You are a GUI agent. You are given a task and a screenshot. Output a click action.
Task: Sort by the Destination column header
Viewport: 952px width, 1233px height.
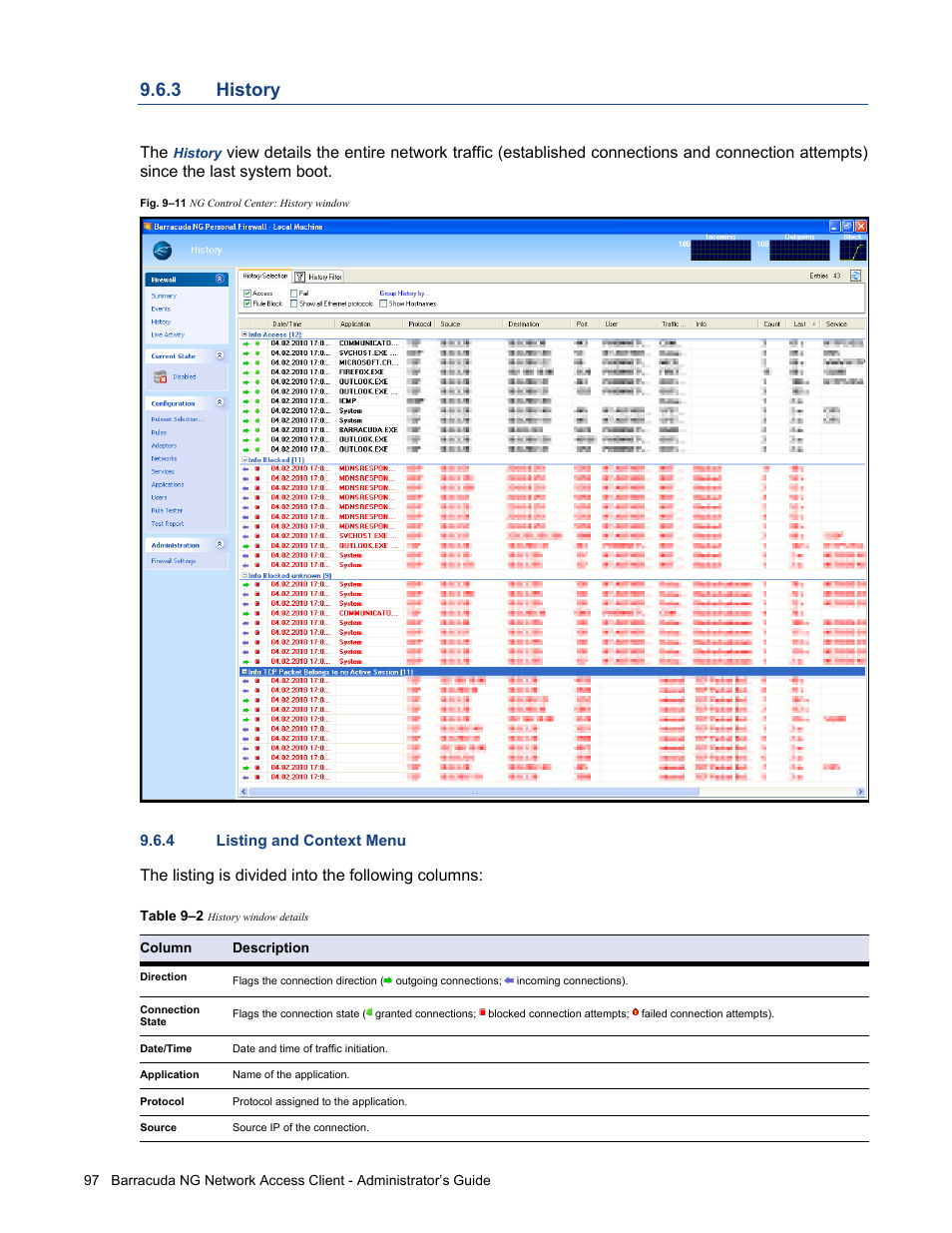coord(538,323)
